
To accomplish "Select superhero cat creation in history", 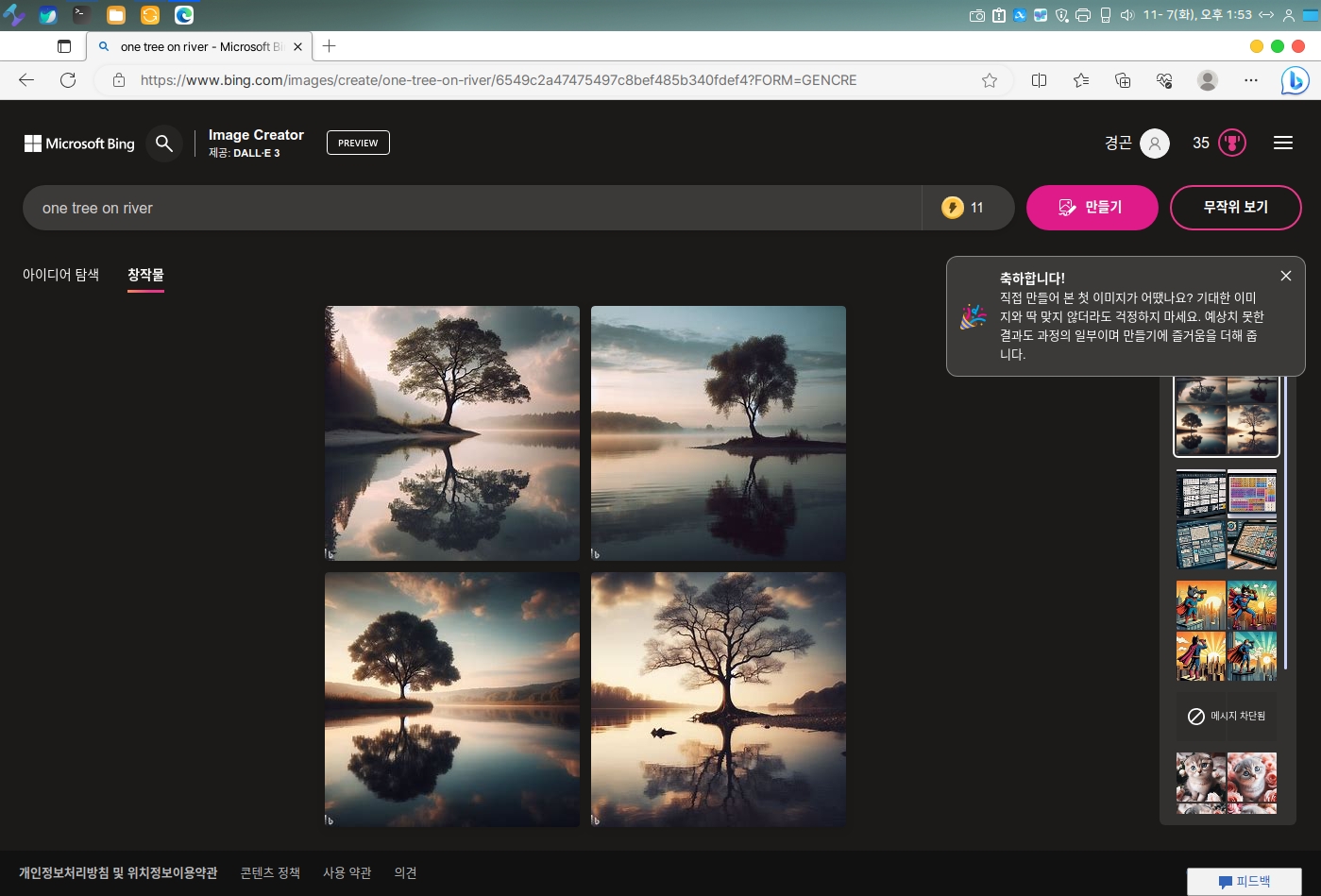I will pyautogui.click(x=1226, y=631).
